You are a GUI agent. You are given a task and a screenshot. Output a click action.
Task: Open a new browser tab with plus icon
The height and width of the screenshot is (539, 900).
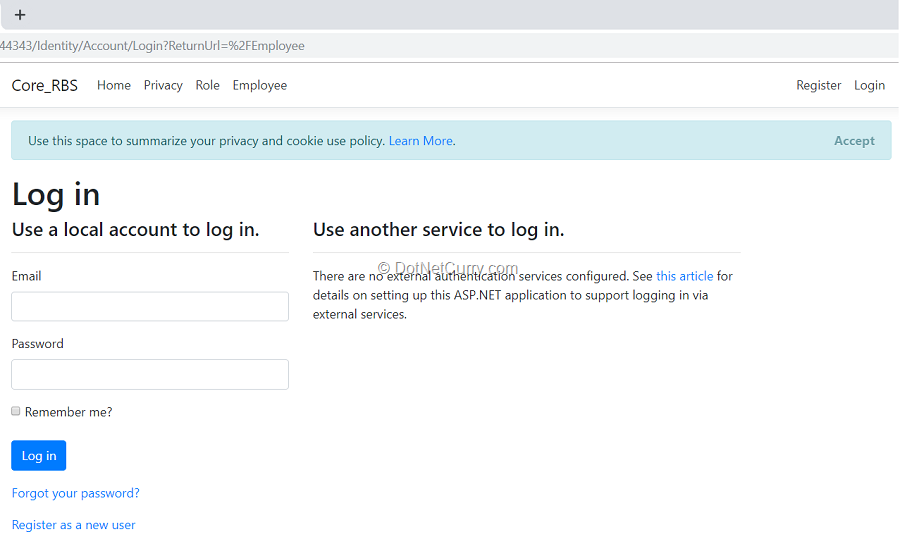click(x=20, y=15)
